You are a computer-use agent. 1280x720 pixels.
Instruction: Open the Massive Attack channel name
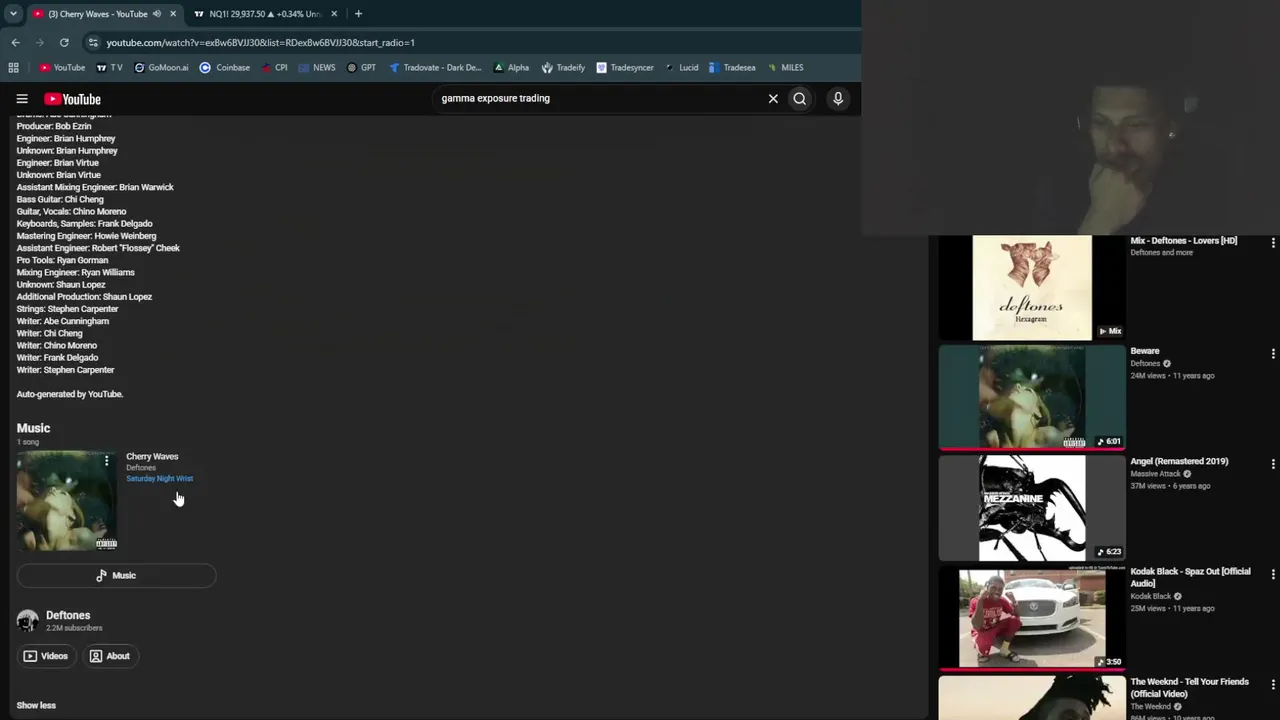point(1155,474)
